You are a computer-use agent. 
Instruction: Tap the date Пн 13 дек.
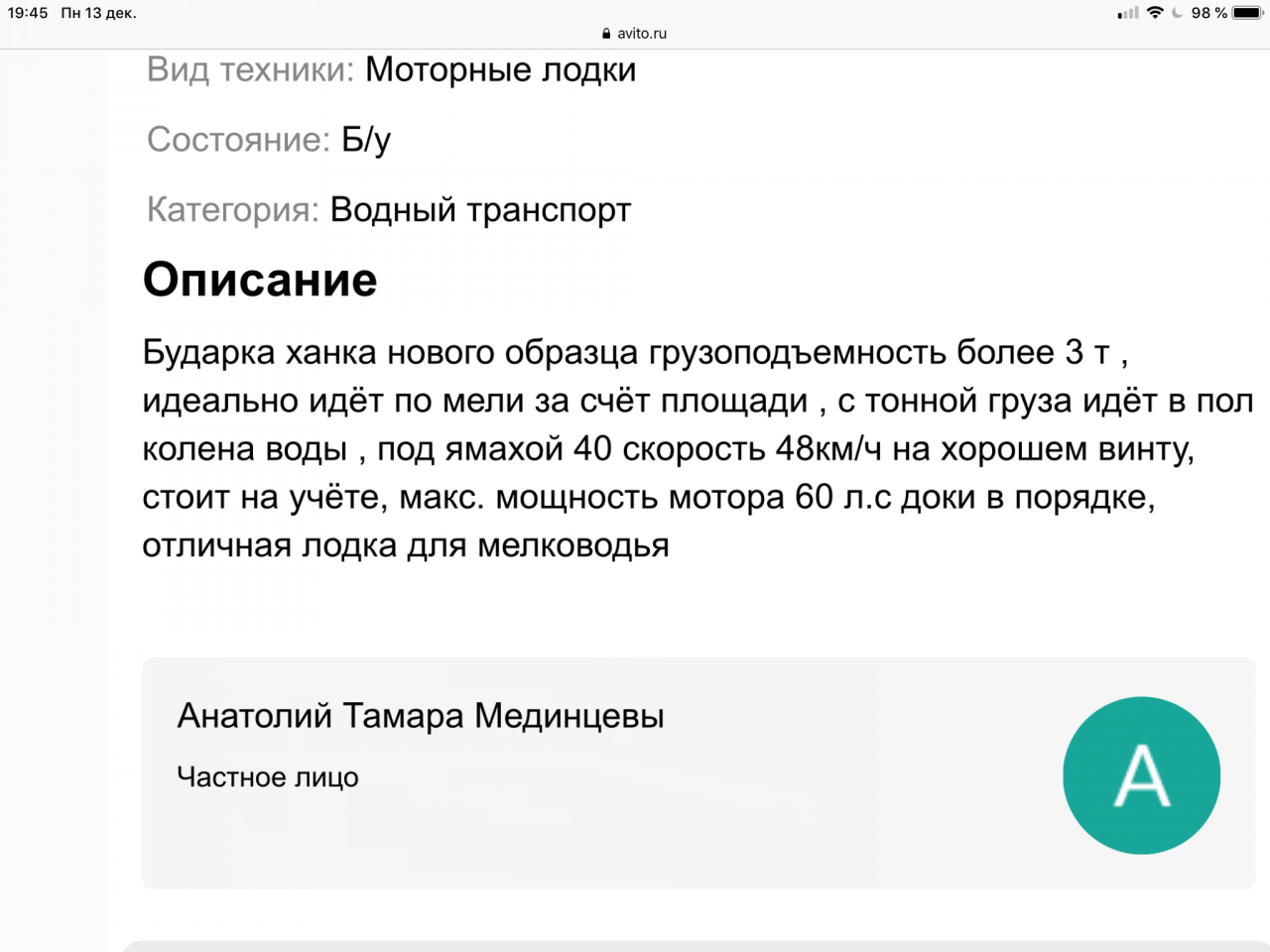98,13
